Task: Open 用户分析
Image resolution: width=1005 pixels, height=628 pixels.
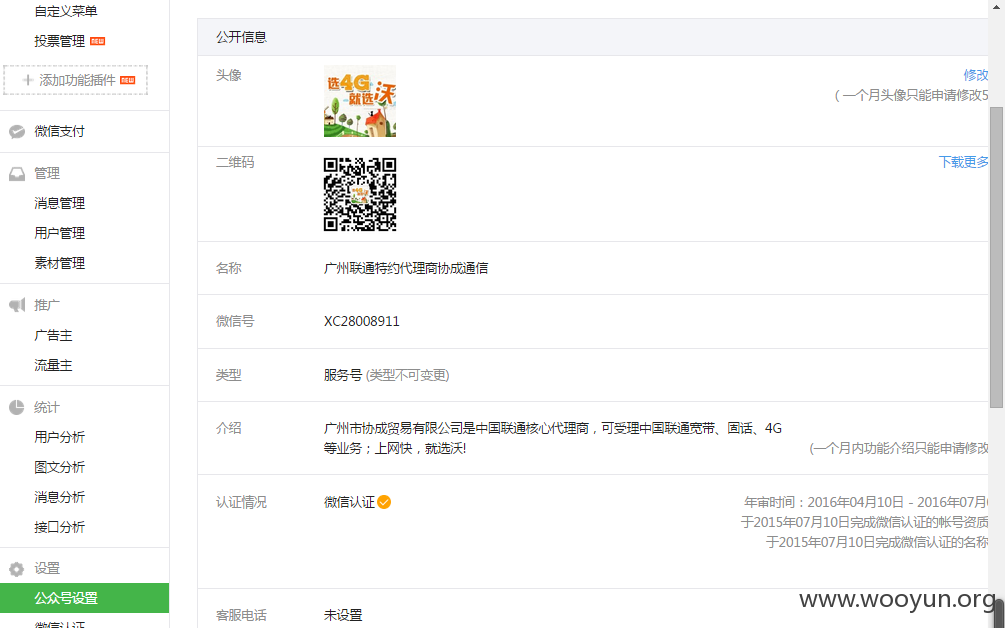Action: point(60,437)
